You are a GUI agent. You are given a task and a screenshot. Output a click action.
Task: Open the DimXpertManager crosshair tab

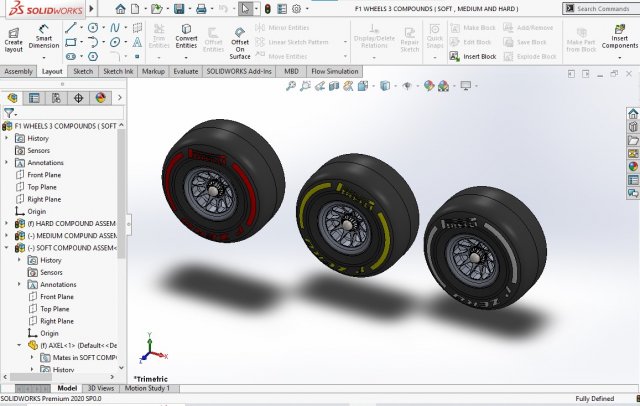pyautogui.click(x=78, y=98)
